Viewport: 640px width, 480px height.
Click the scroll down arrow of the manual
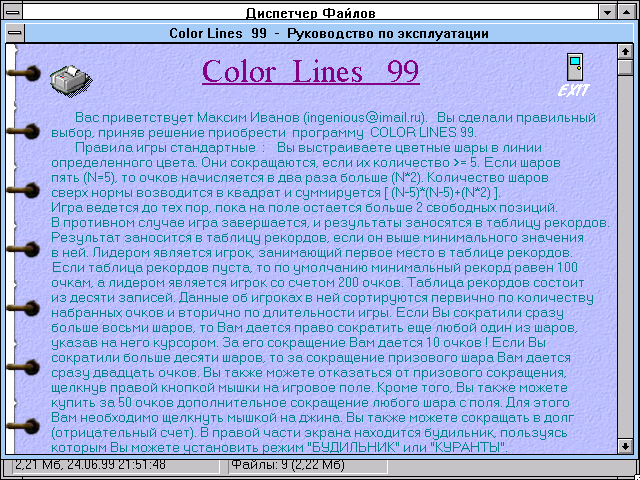(625, 445)
